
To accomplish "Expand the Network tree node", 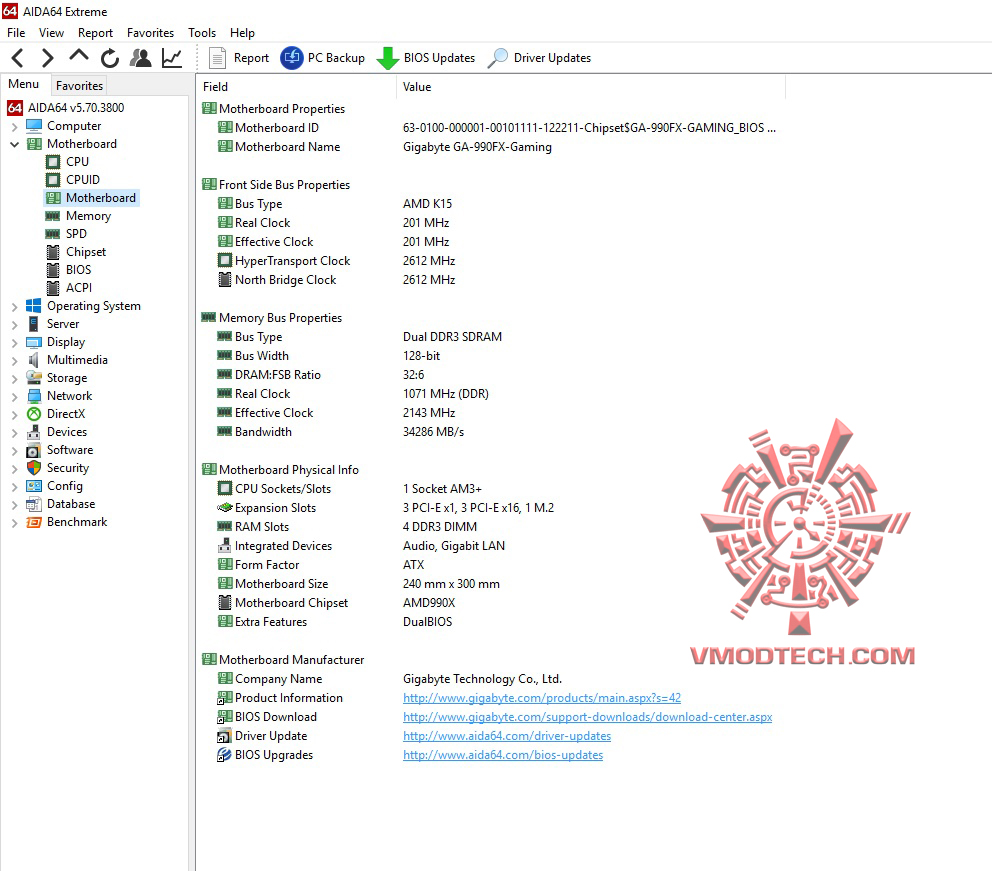I will click(15, 397).
